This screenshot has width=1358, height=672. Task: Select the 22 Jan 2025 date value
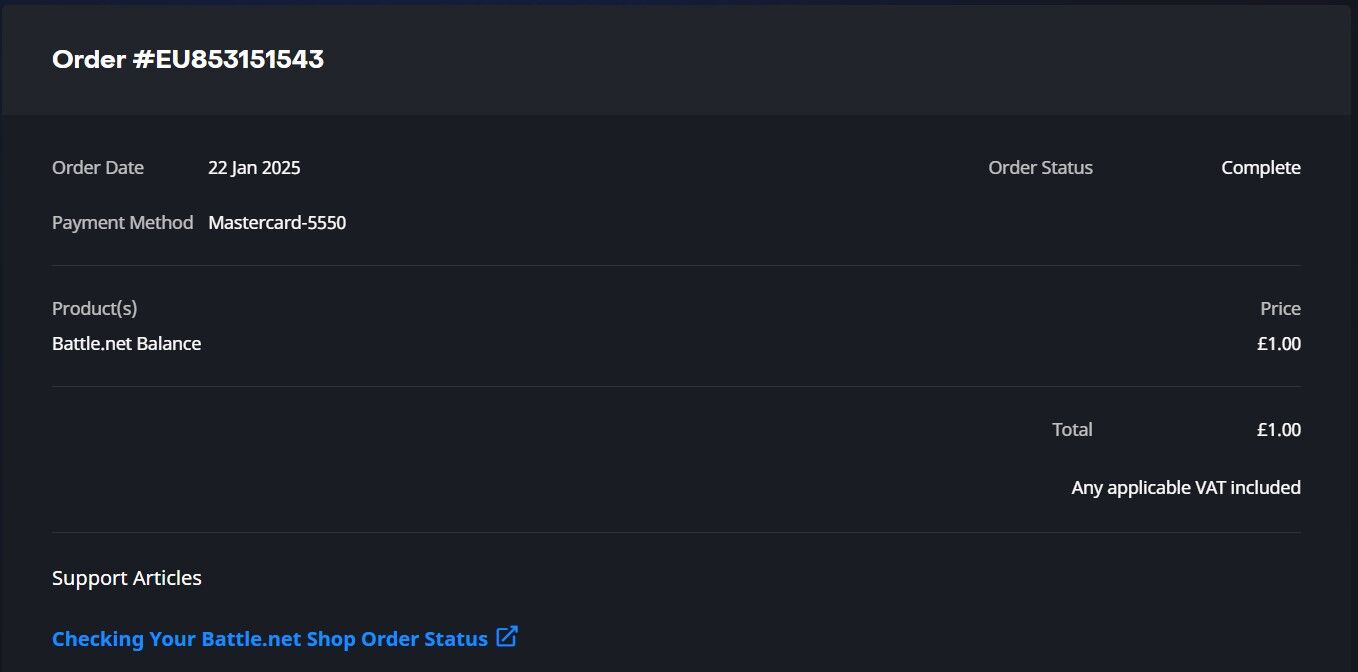click(x=254, y=168)
